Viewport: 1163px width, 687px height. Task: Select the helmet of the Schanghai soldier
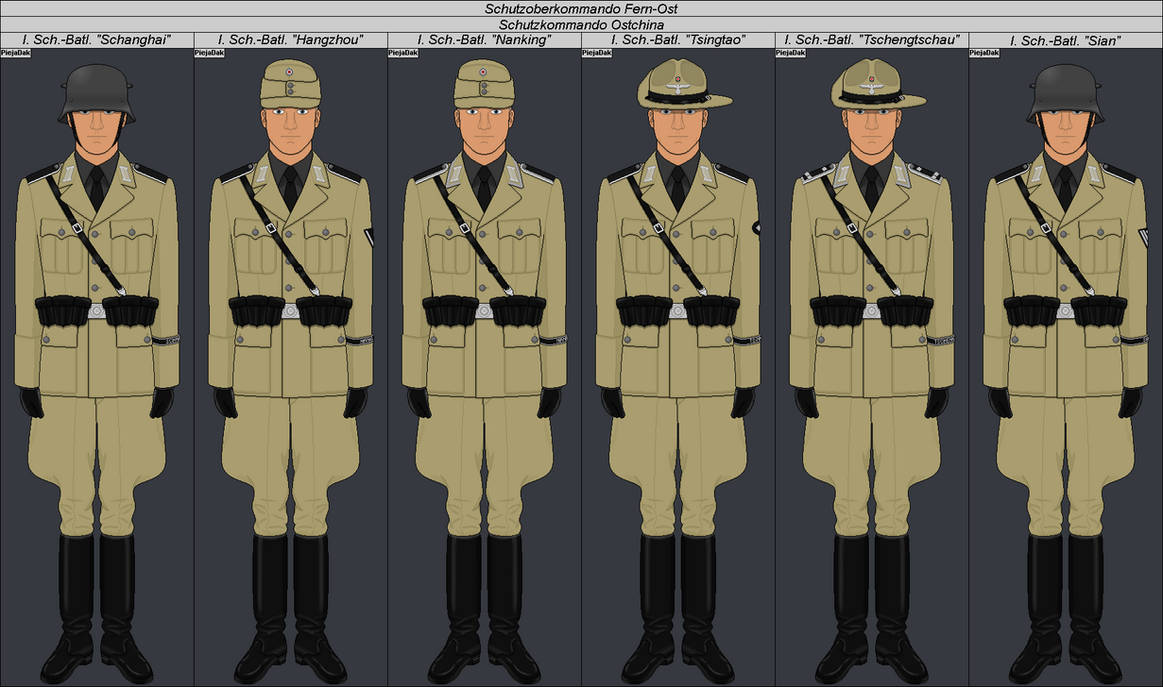96,85
